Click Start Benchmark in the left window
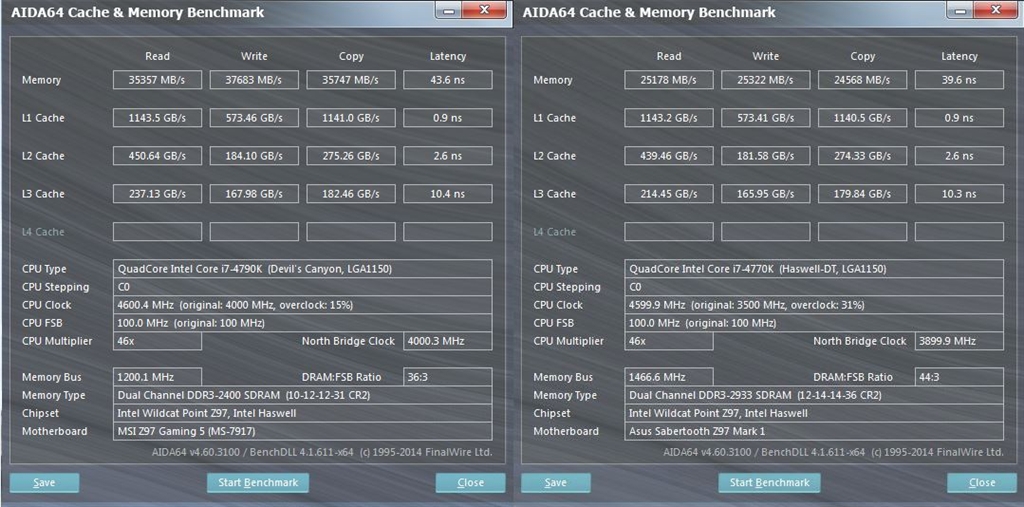 click(x=258, y=483)
